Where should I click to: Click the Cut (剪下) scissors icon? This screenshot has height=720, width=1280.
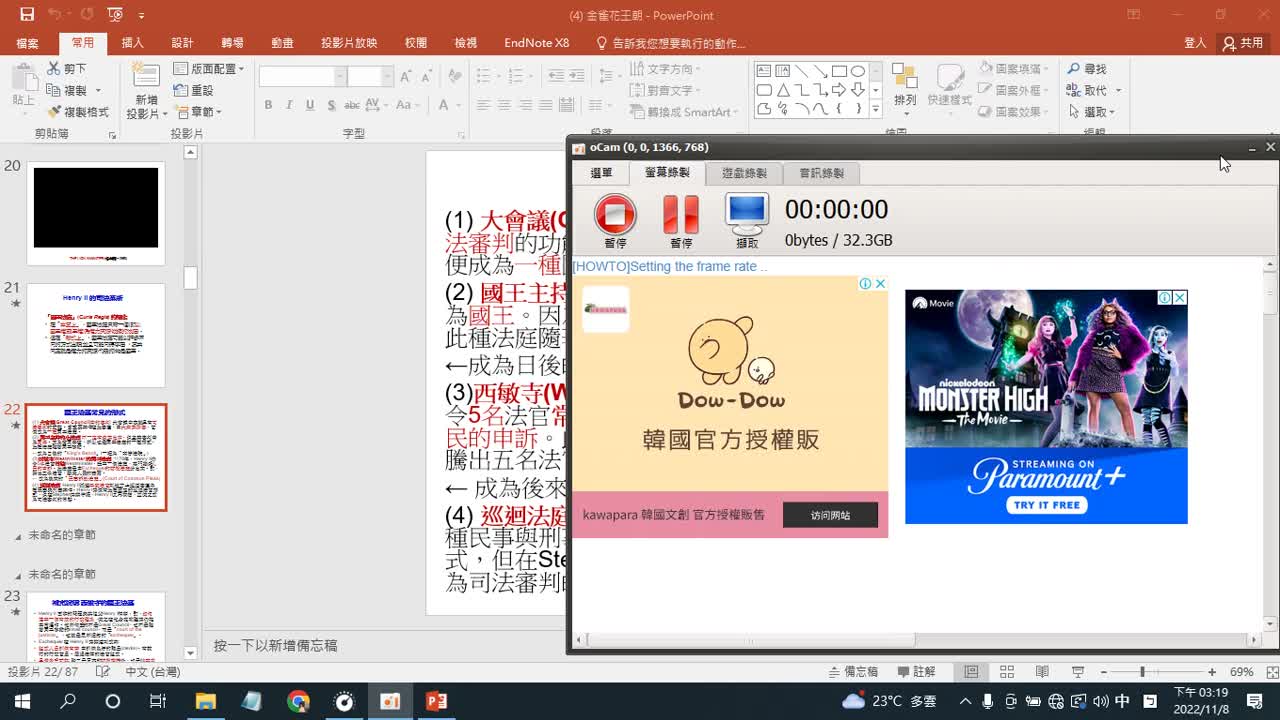[53, 69]
